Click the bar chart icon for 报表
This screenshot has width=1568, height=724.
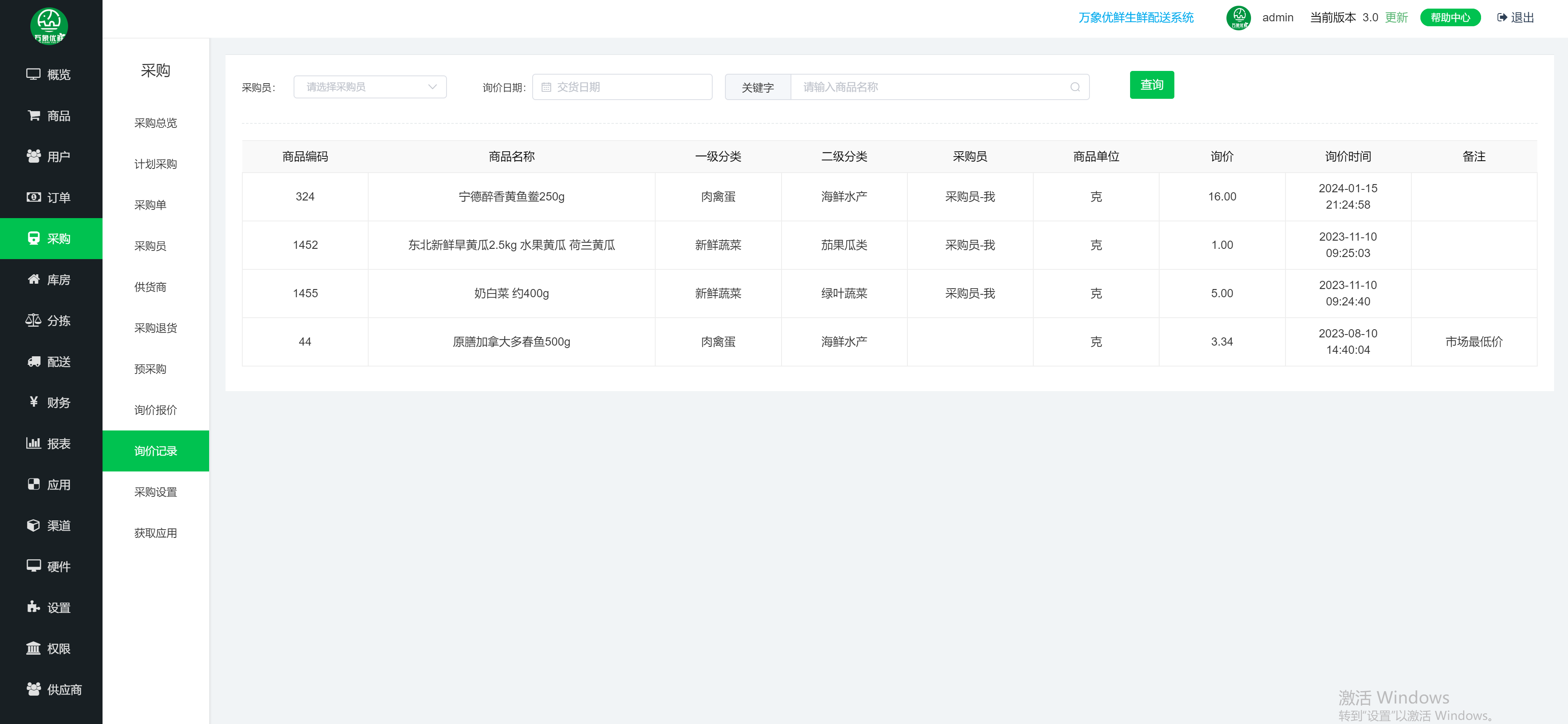(34, 443)
